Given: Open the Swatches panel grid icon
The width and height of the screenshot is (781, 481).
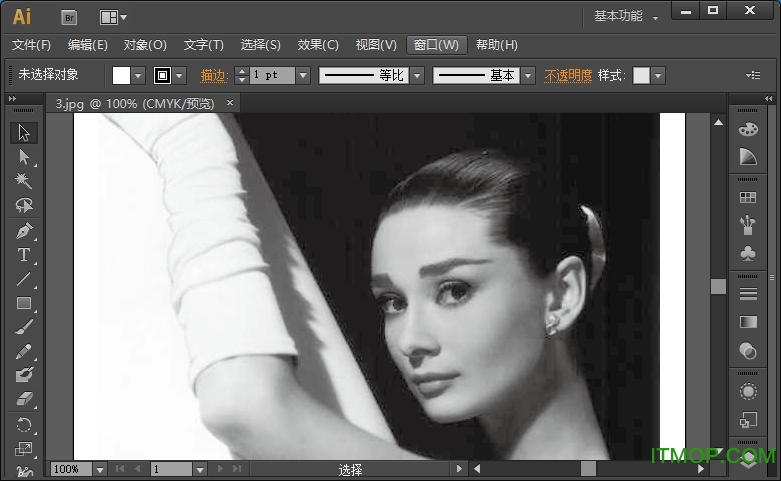Looking at the screenshot, I should coord(747,198).
